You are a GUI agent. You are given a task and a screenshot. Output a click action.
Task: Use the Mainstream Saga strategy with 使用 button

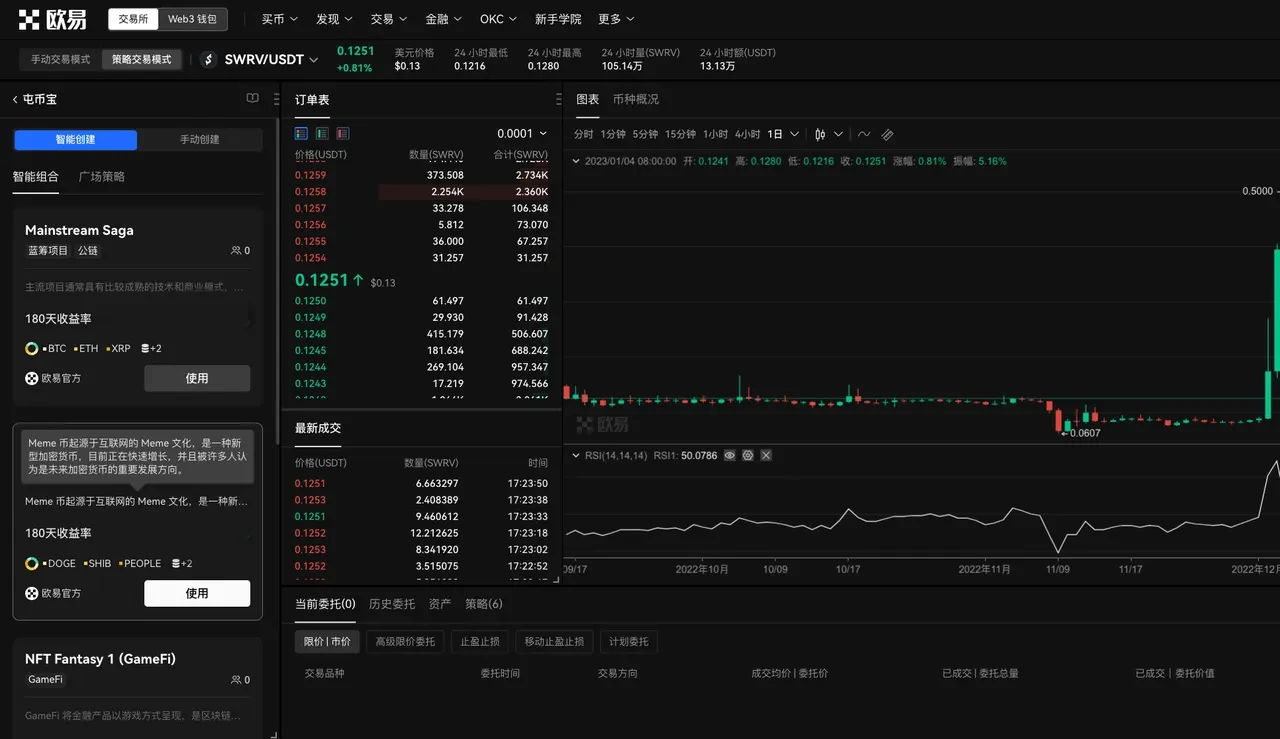click(x=197, y=378)
